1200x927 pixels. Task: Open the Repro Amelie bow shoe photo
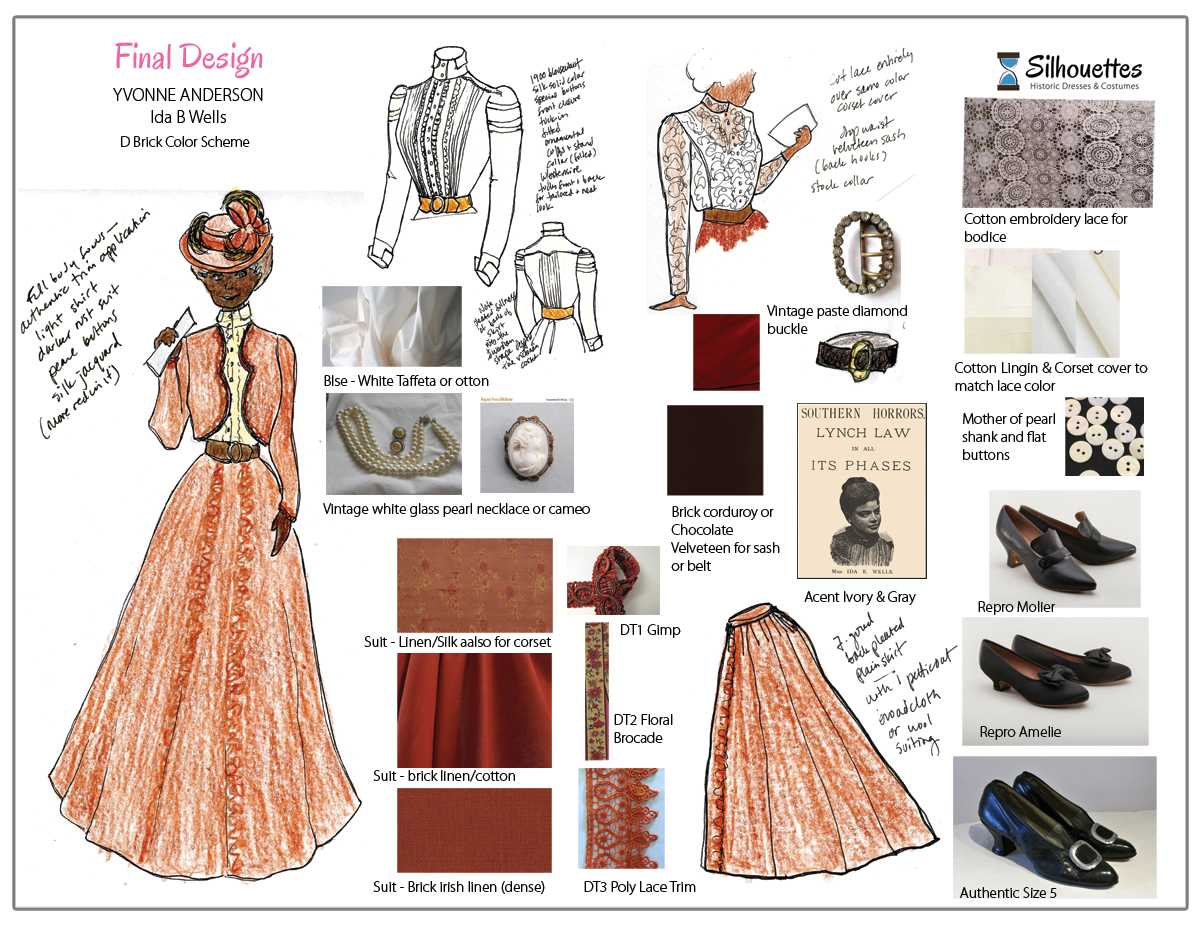click(1055, 680)
